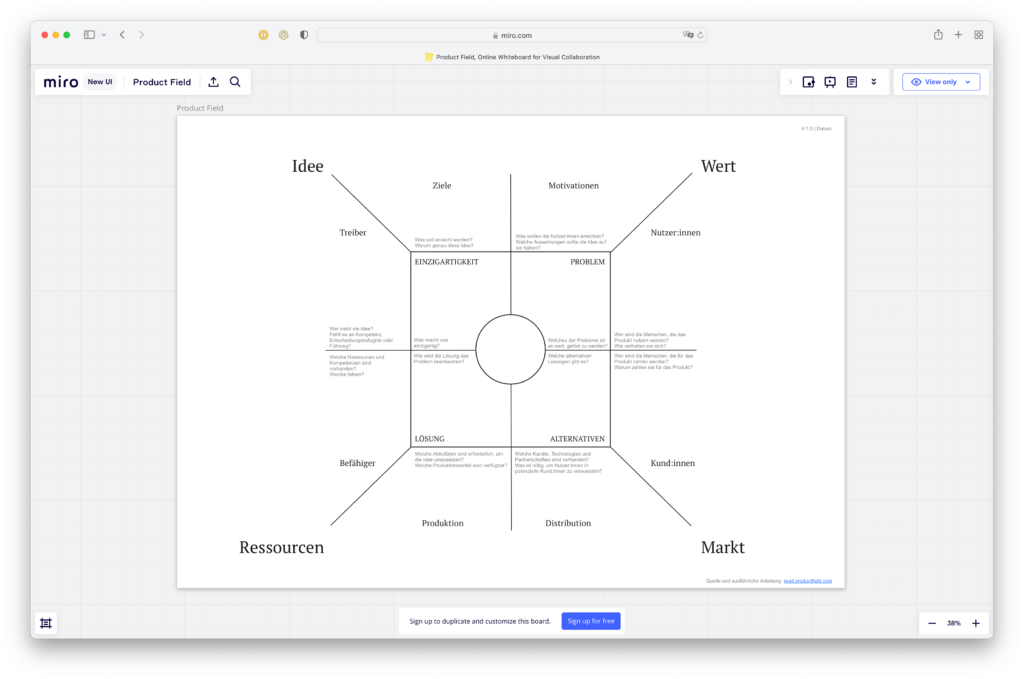Open the browser share icon

[x=937, y=33]
